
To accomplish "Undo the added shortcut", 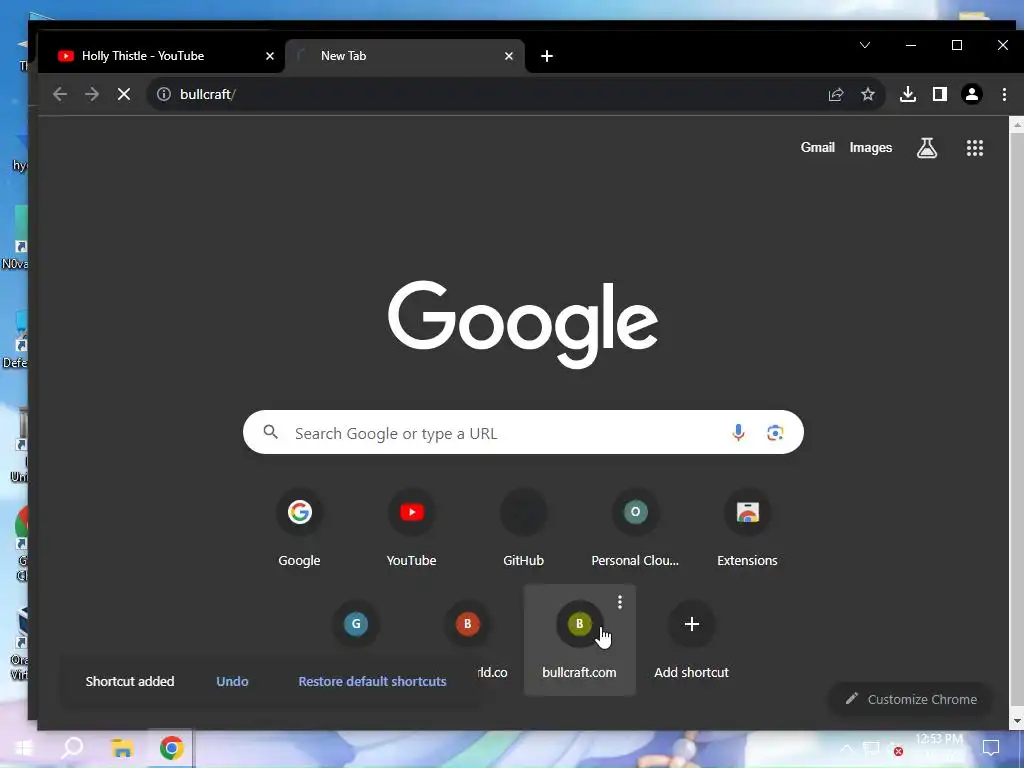I will click(x=232, y=681).
